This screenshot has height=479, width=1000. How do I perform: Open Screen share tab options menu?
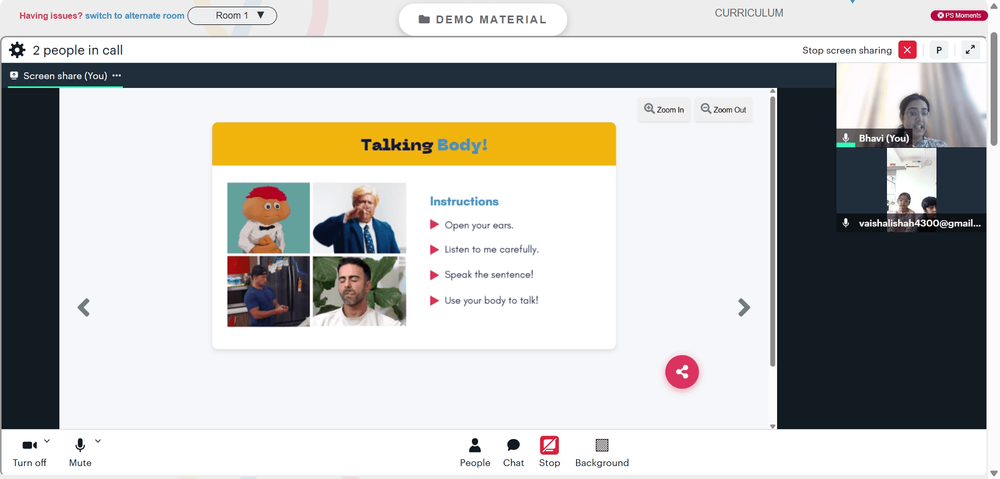(x=117, y=76)
